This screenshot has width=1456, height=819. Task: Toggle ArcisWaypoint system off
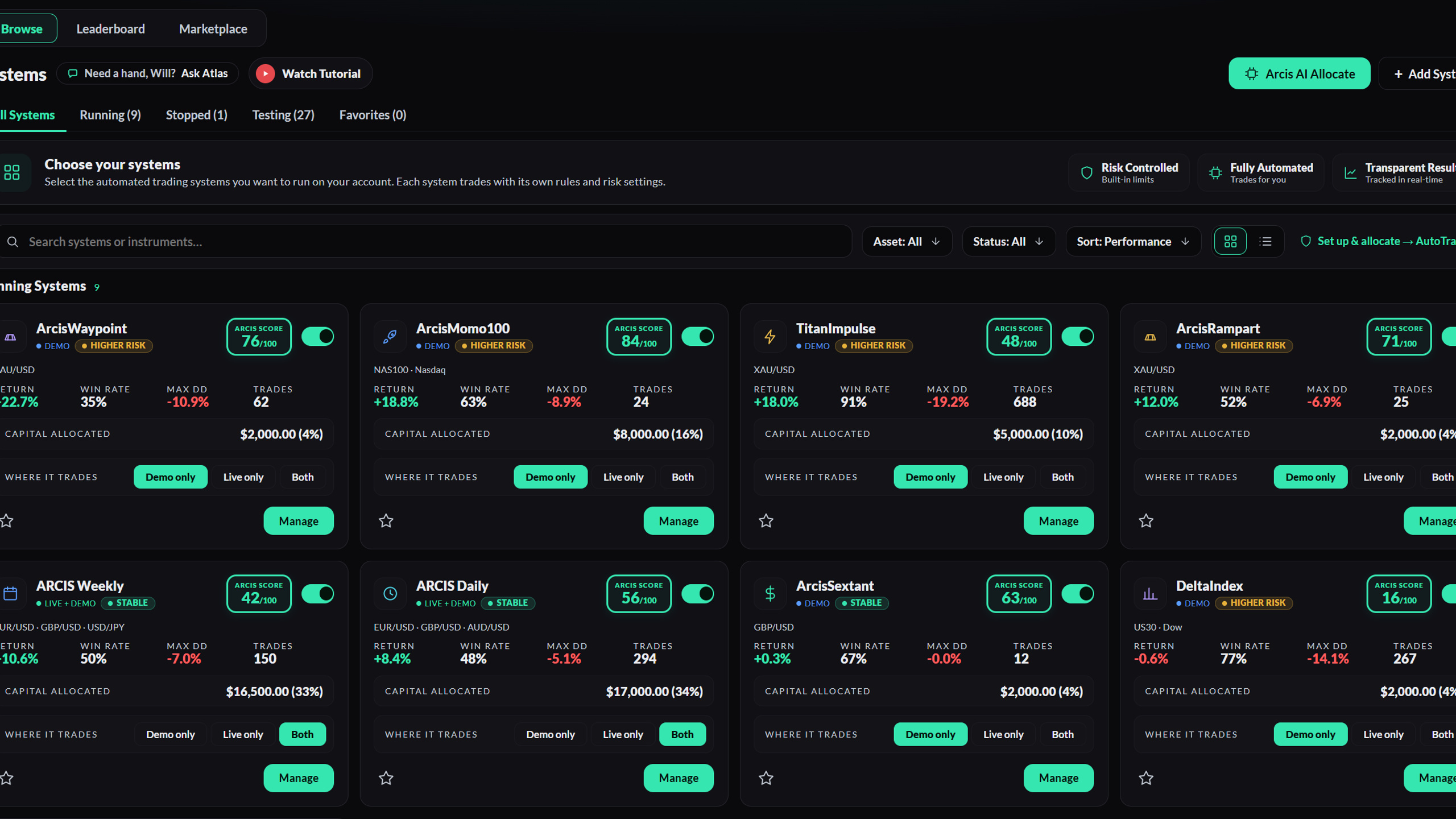point(318,336)
